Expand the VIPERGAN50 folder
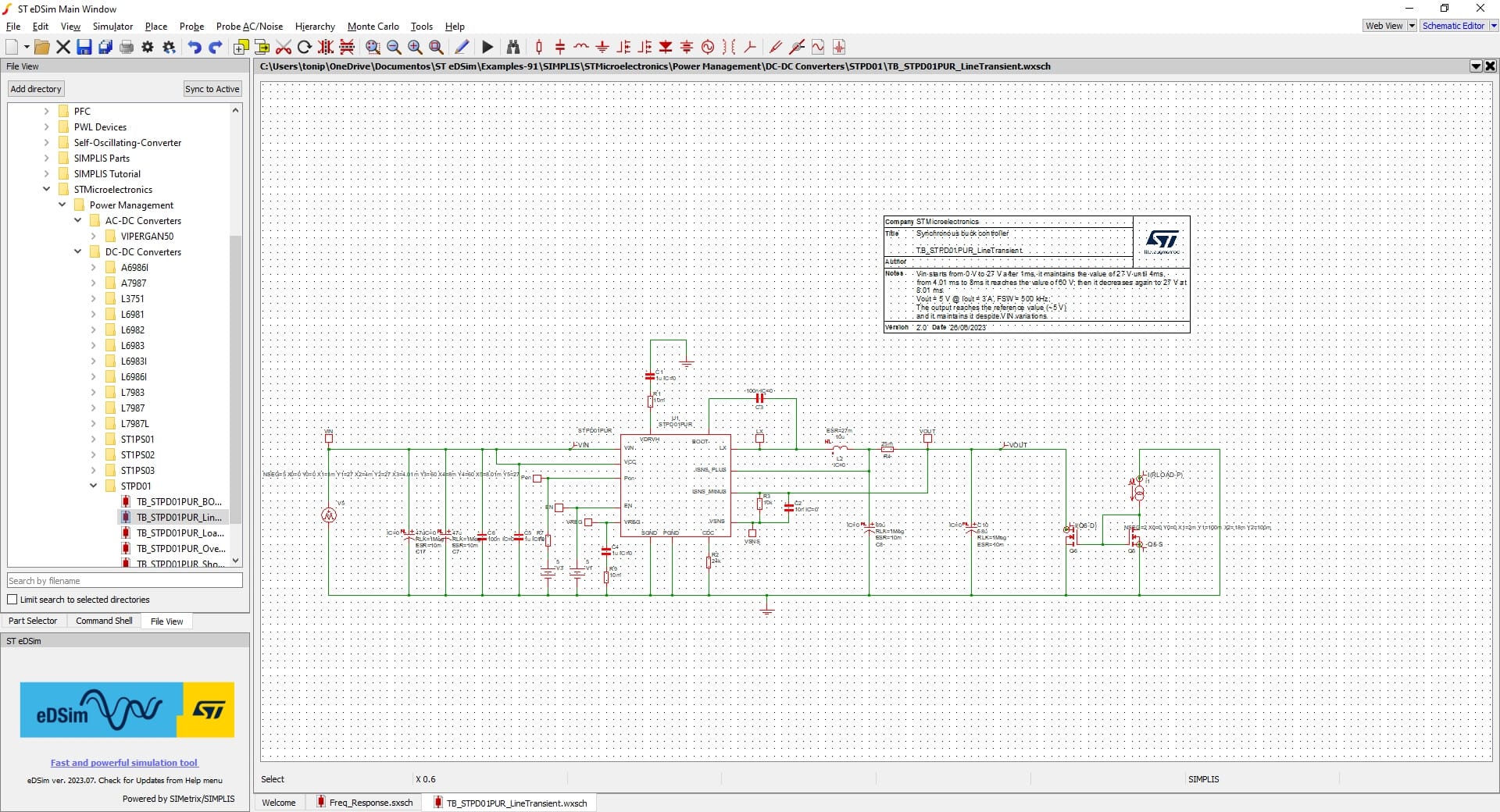The image size is (1500, 812). point(94,236)
